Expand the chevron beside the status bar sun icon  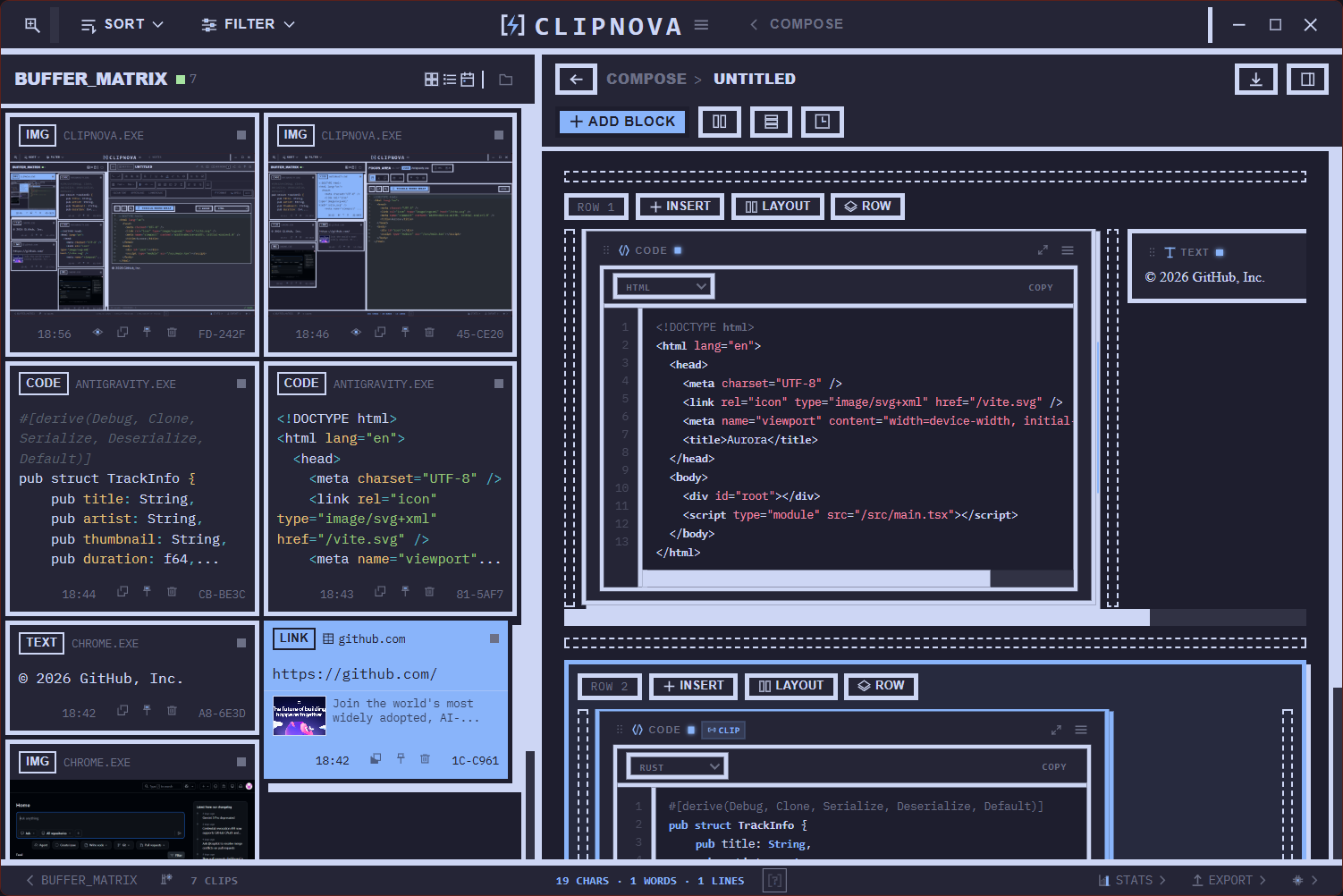1314,881
